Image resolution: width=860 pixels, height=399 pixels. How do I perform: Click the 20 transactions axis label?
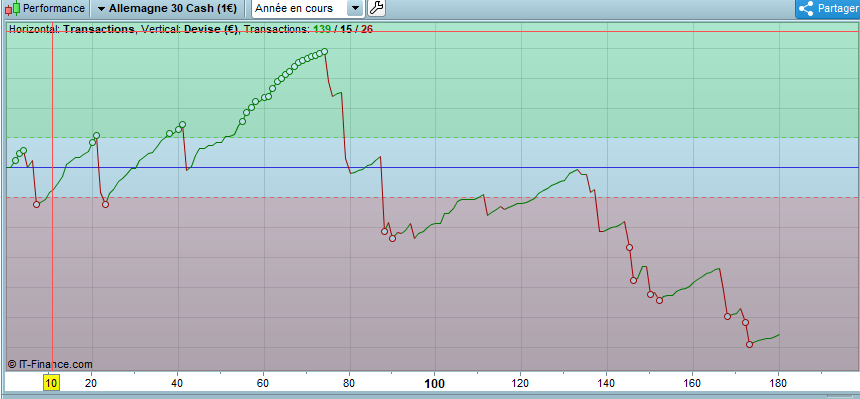[92, 383]
